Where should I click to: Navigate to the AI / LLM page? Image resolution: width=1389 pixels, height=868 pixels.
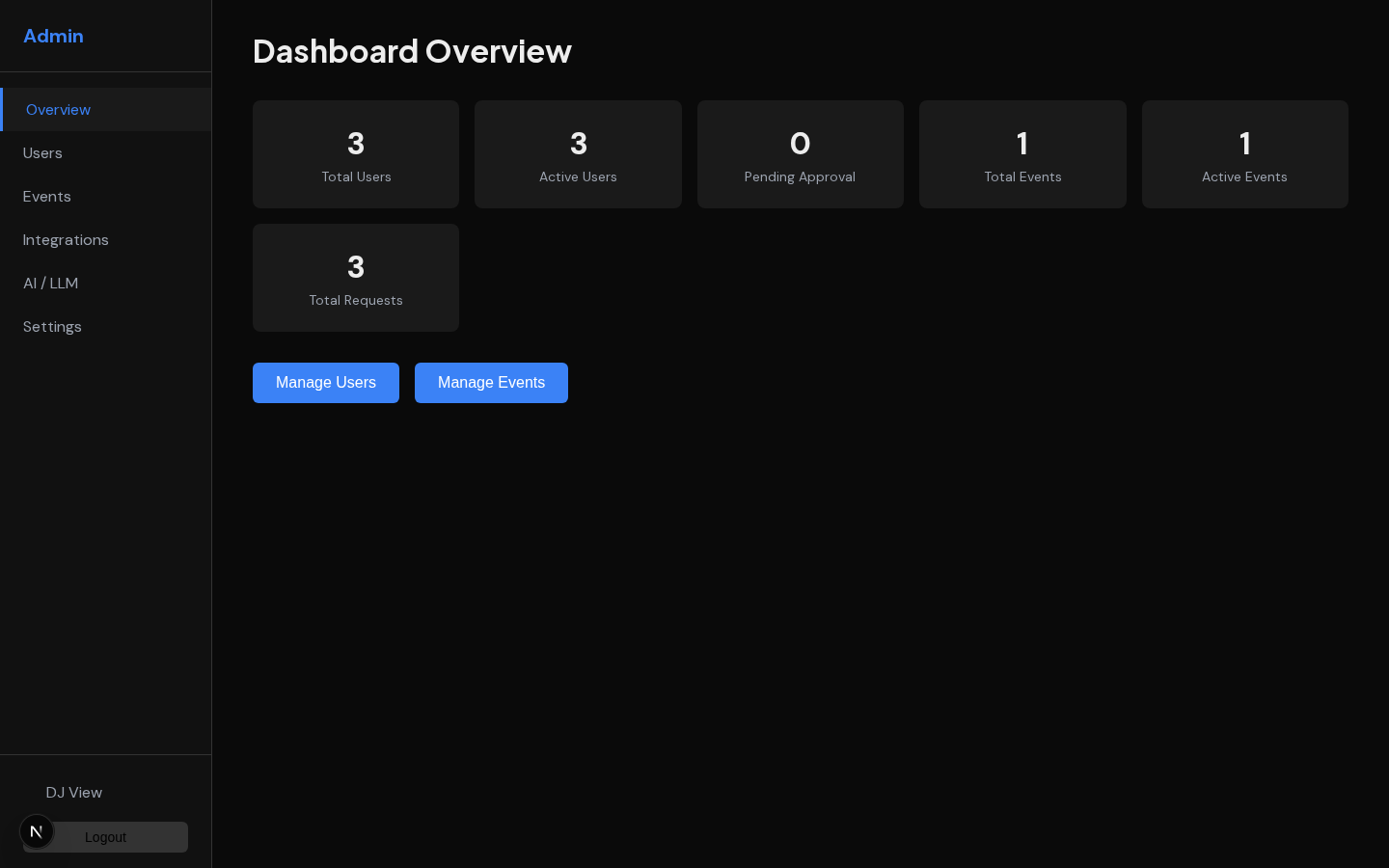50,284
